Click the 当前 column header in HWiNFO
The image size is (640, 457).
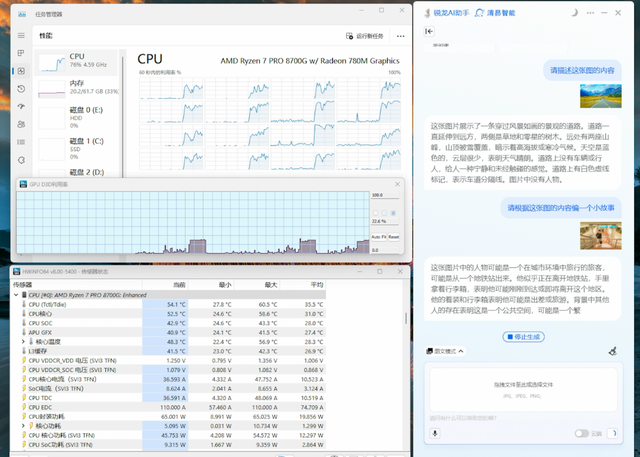(165, 285)
